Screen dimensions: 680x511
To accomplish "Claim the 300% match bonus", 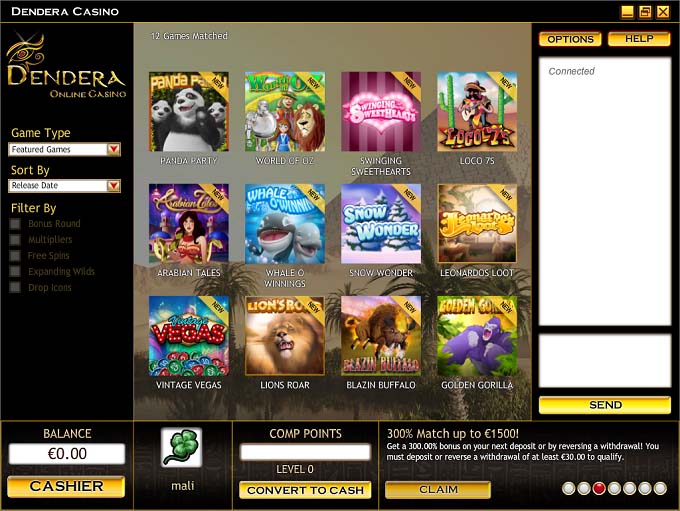I will tap(438, 490).
